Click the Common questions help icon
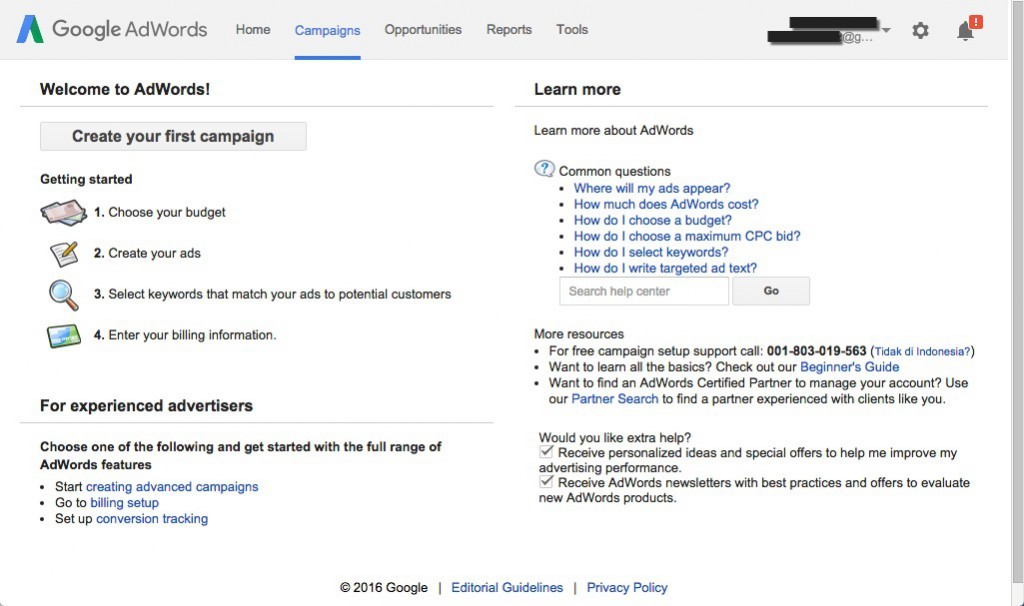The height and width of the screenshot is (606, 1024). pyautogui.click(x=544, y=169)
